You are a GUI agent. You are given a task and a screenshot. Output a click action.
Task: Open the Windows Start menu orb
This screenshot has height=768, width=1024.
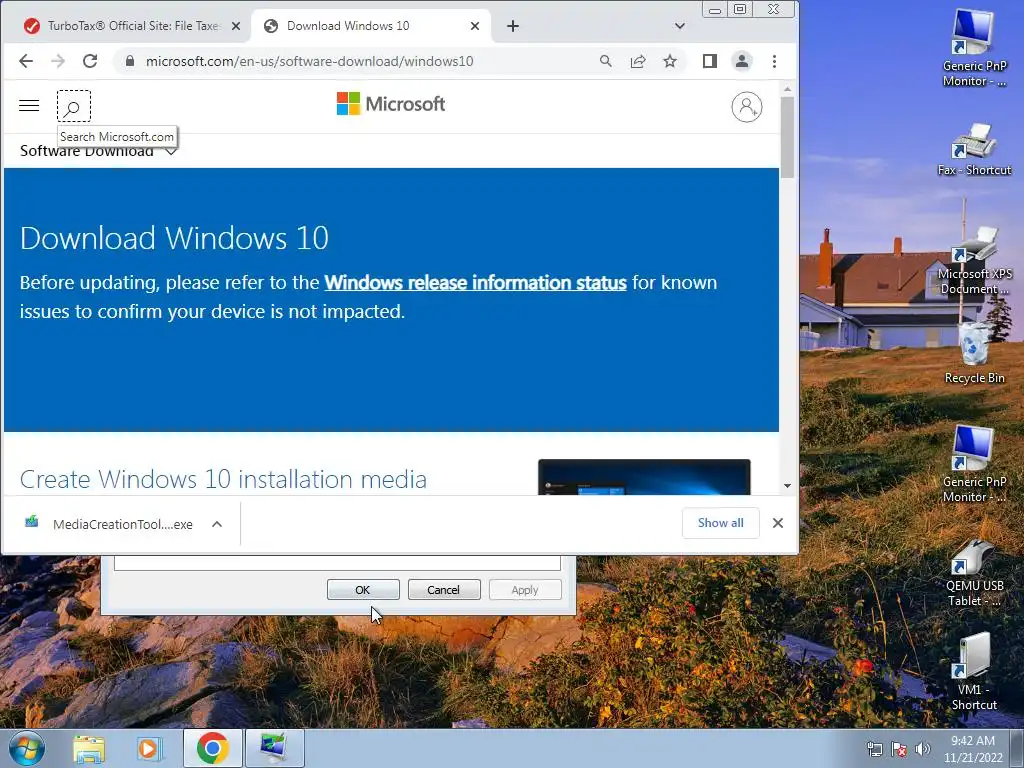(26, 748)
